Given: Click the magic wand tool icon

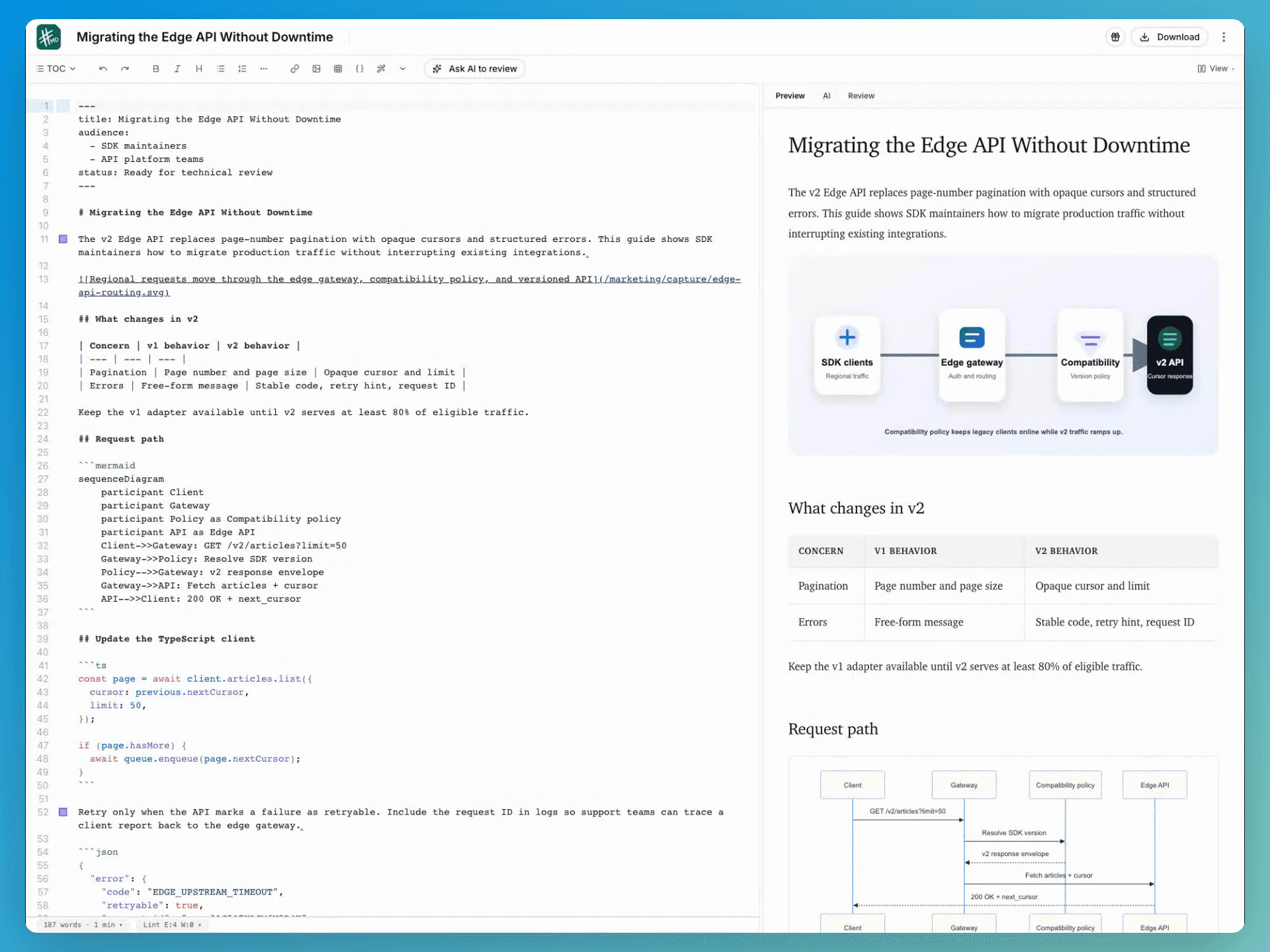Looking at the screenshot, I should [x=381, y=69].
